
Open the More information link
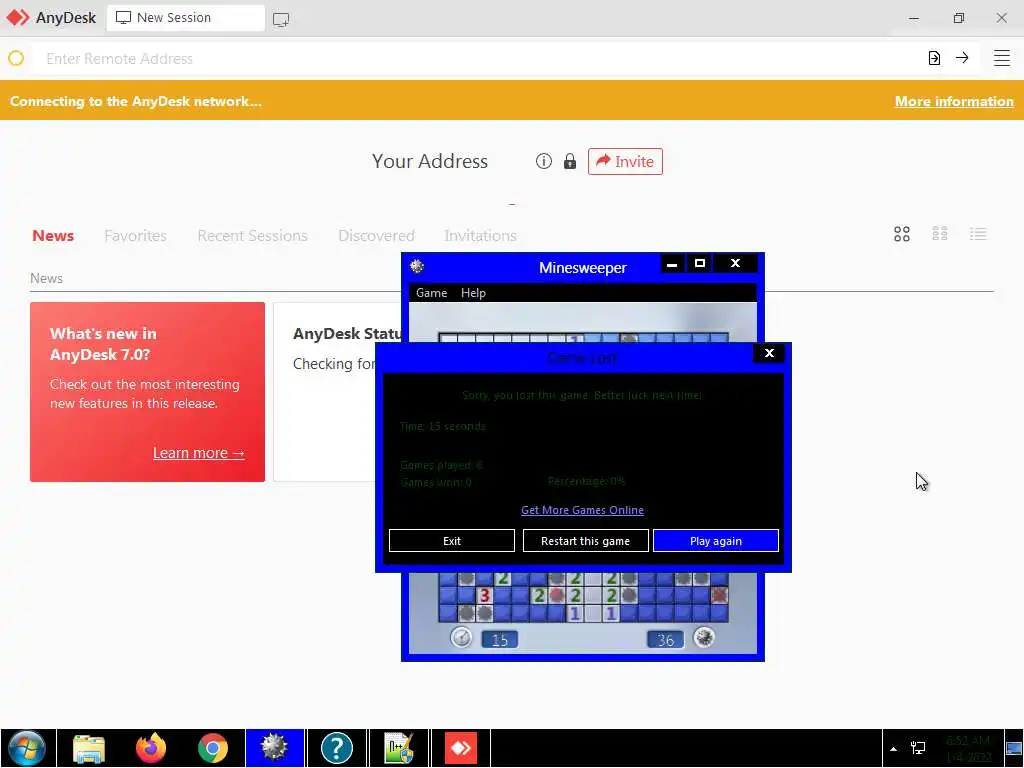point(954,101)
